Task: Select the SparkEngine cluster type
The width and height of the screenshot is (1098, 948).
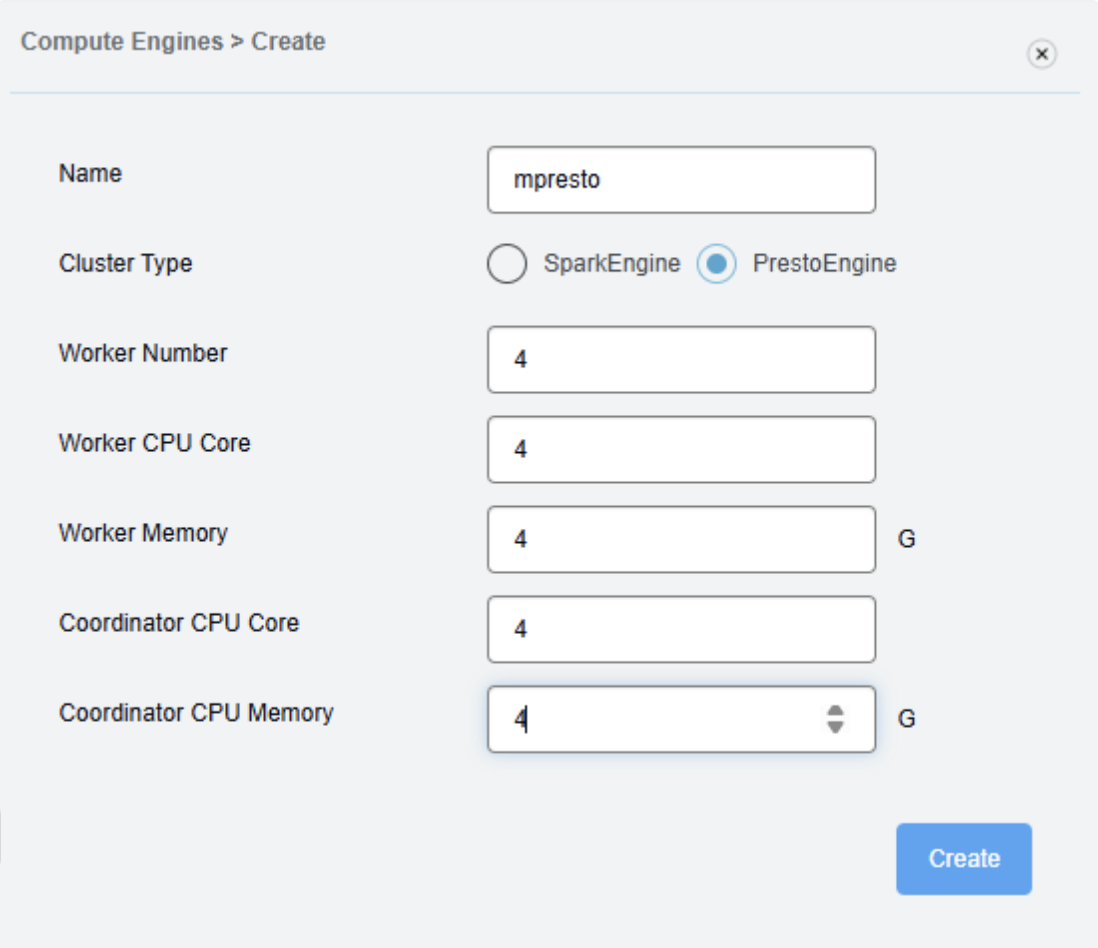Action: point(507,264)
